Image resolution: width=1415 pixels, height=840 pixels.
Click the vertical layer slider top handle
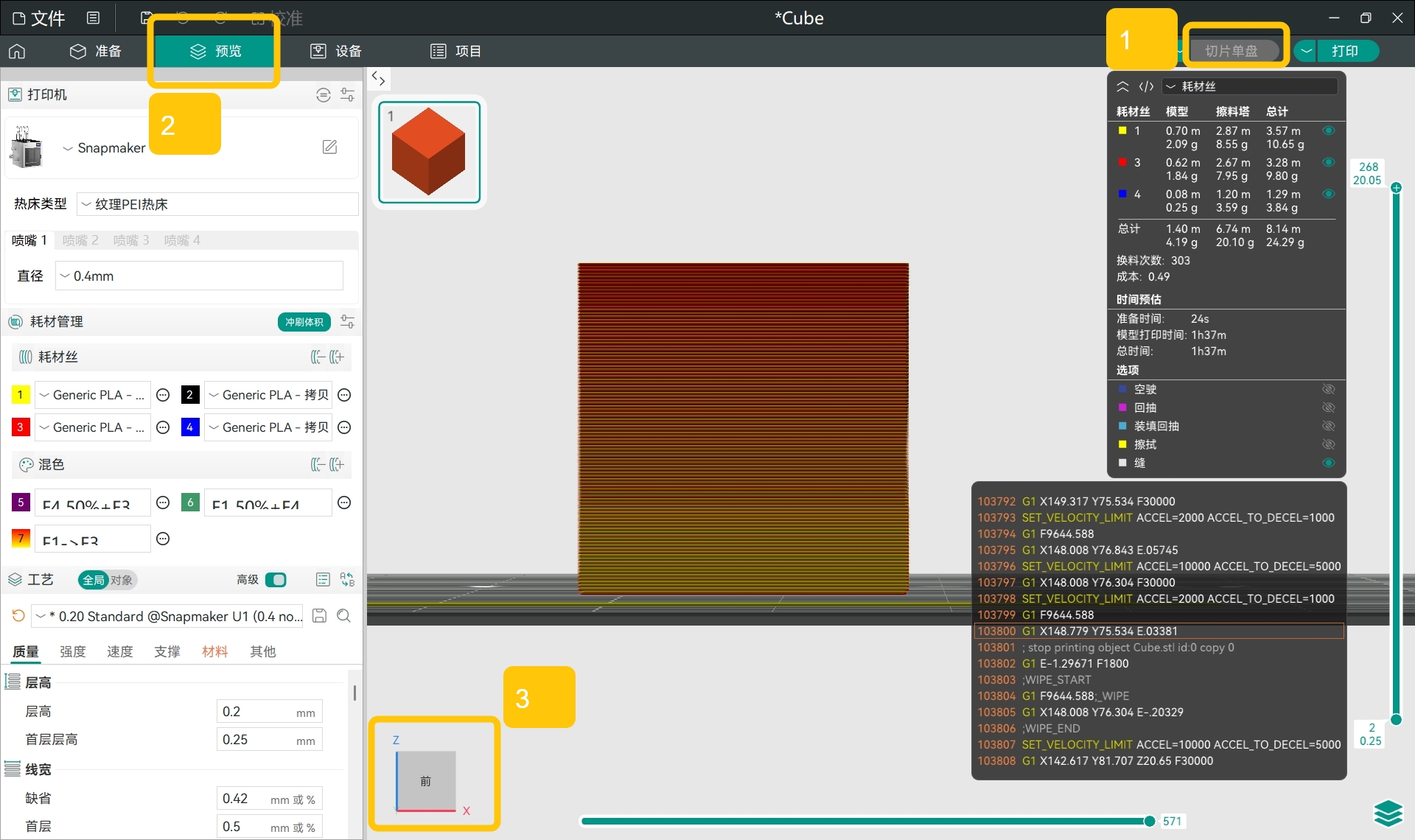pos(1396,188)
